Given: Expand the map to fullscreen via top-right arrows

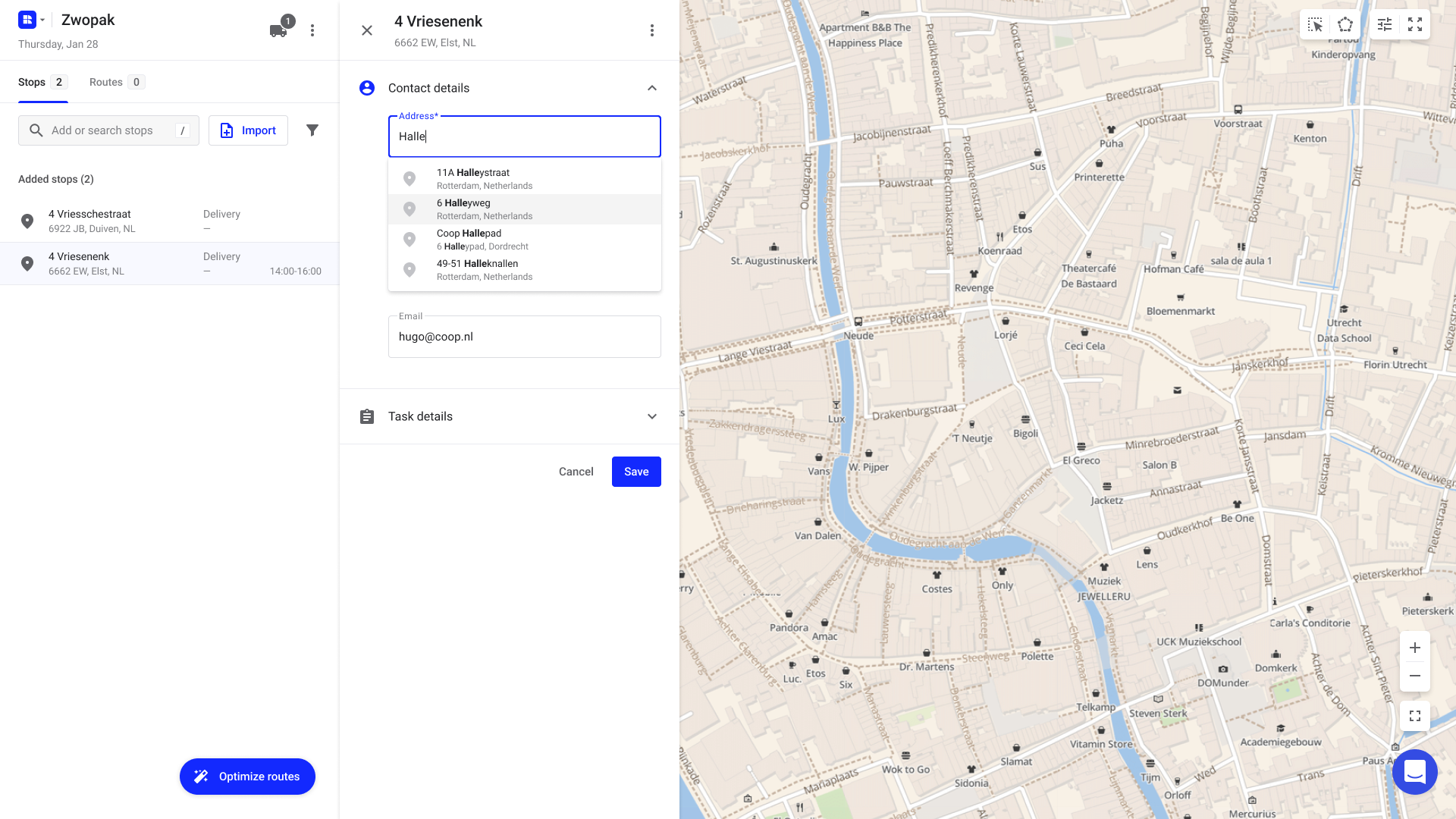Looking at the screenshot, I should coord(1415,24).
